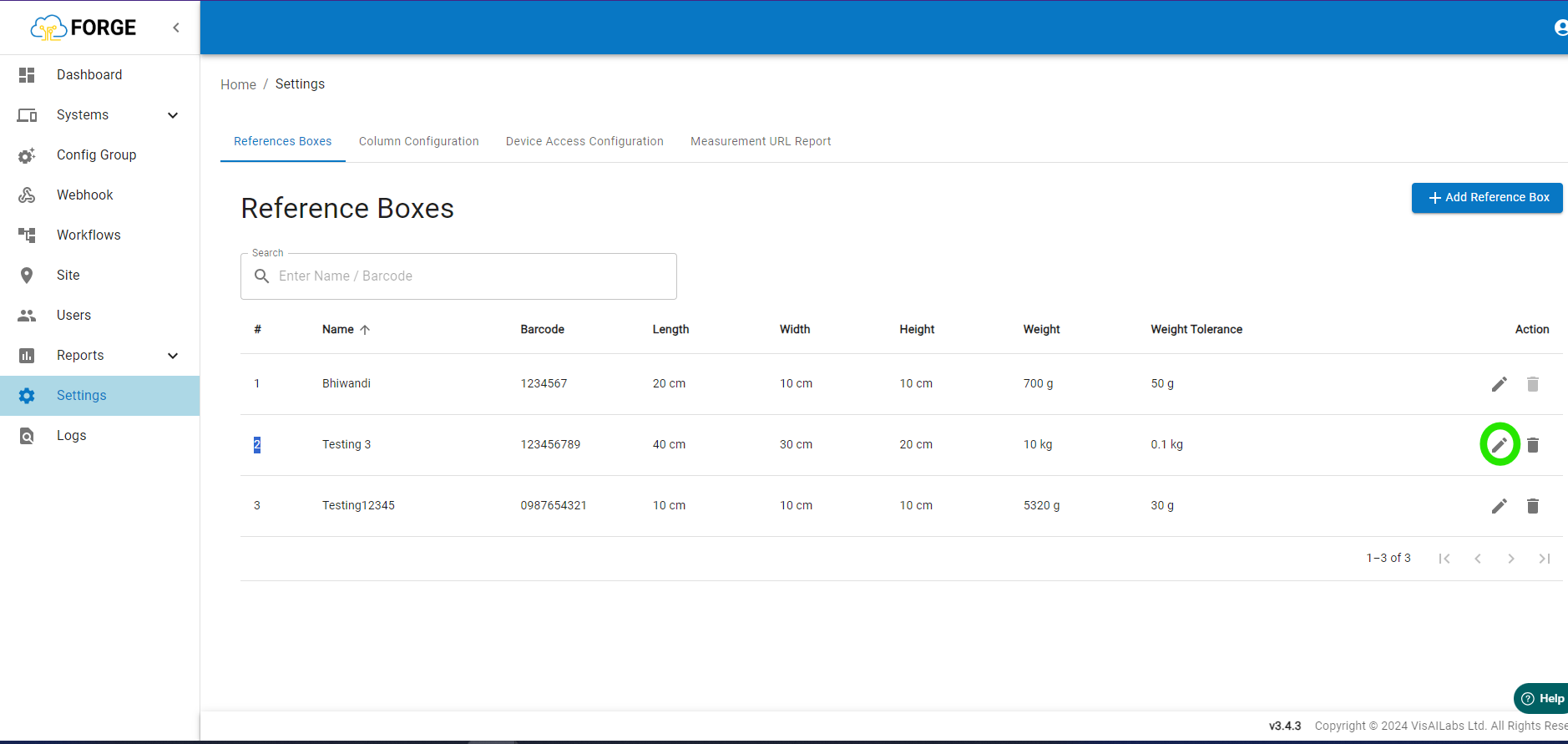1568x744 pixels.
Task: Collapse the sidebar with the chevron
Action: [176, 28]
